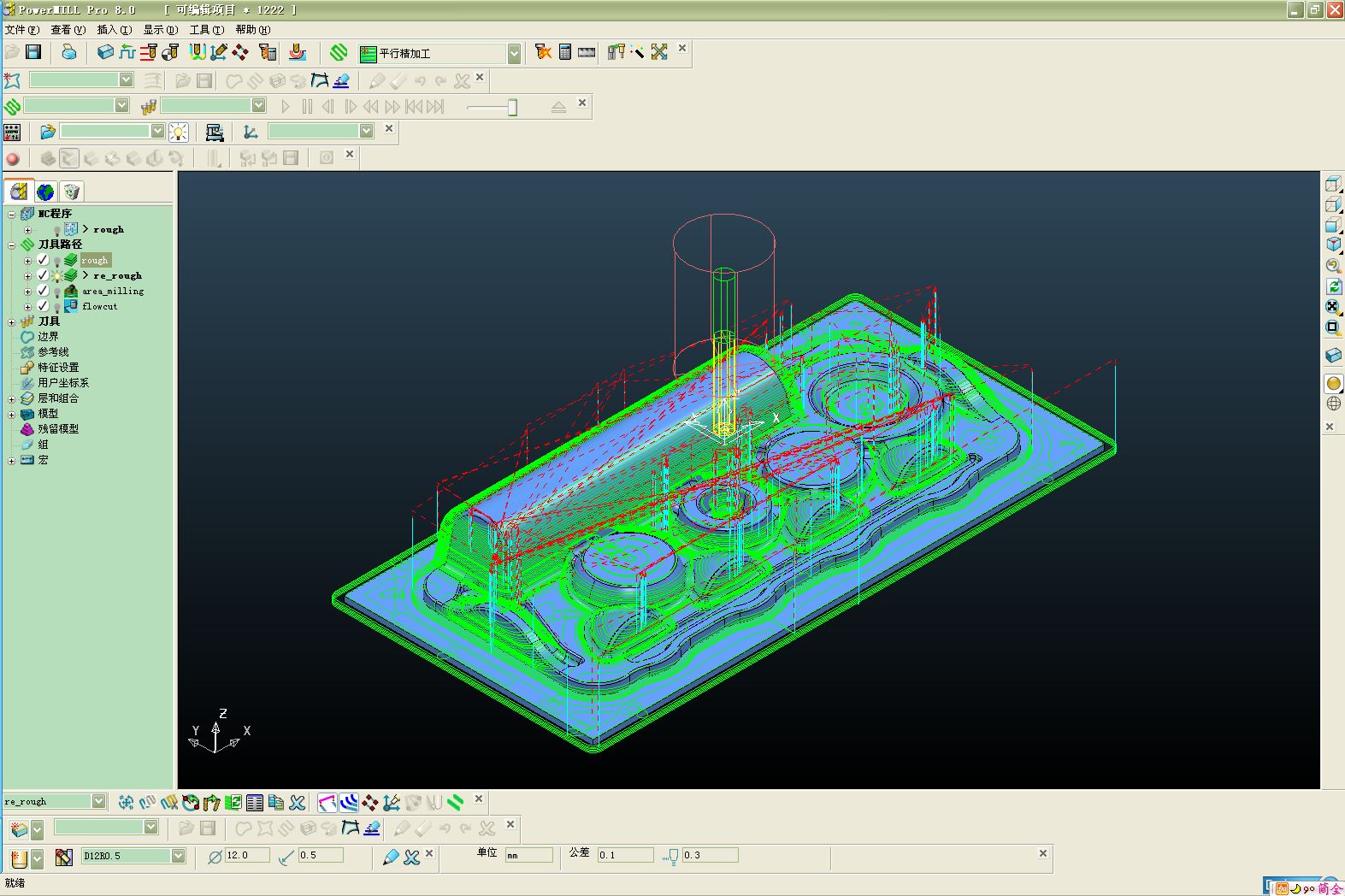The image size is (1345, 896).
Task: Click the Save project floppy disk icon
Action: pyautogui.click(x=33, y=52)
